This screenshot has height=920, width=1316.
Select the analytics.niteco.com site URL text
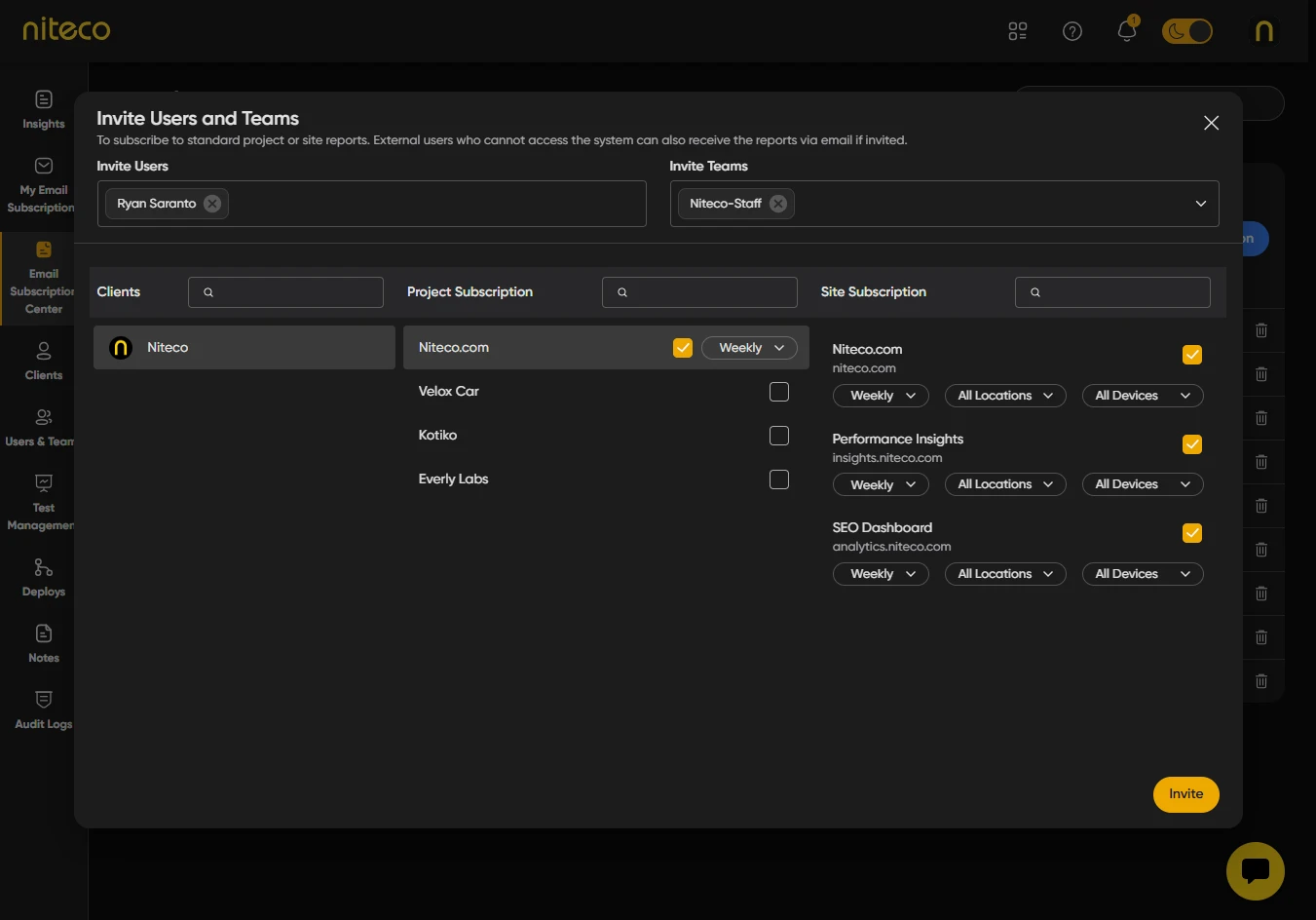point(892,547)
